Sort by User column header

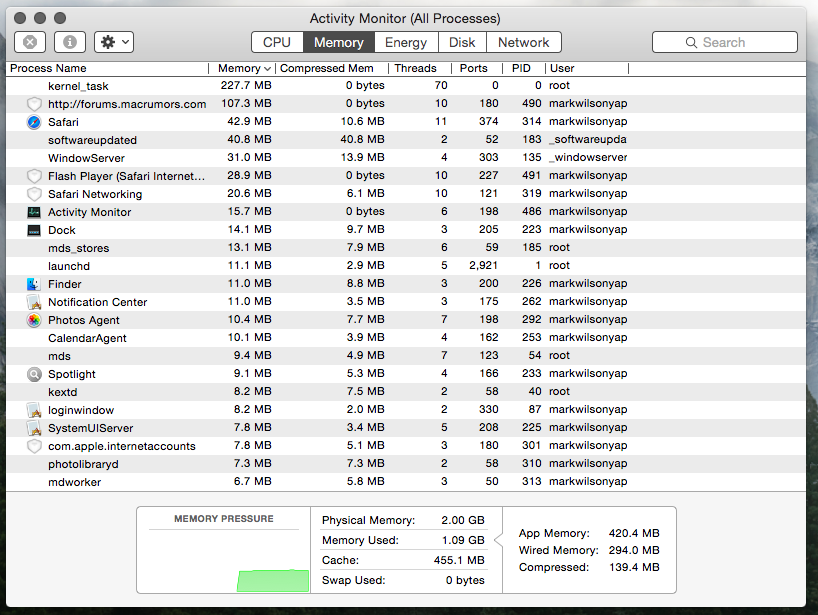[587, 68]
